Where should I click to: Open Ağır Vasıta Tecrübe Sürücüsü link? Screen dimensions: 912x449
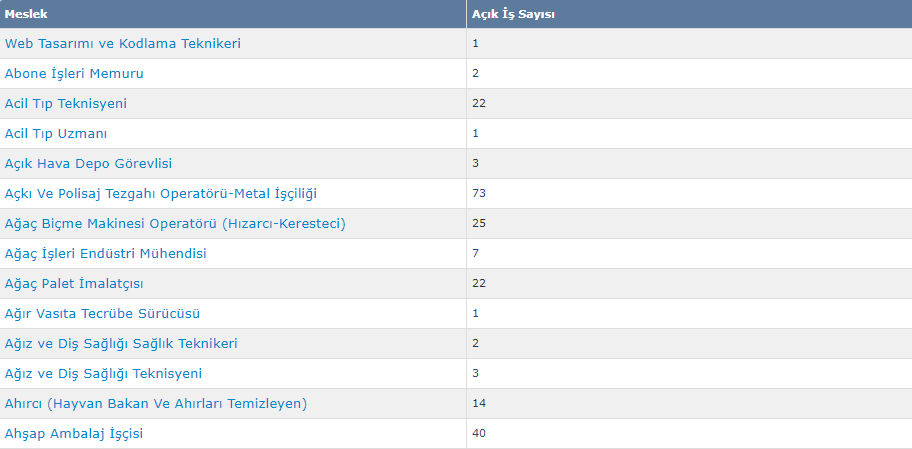point(102,314)
